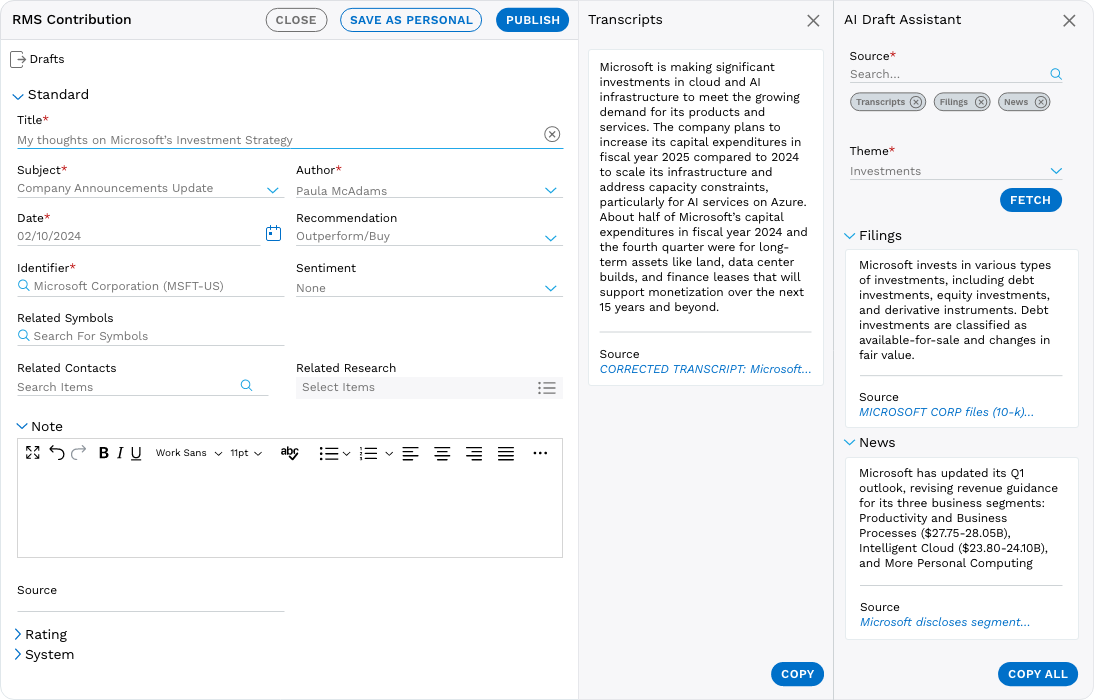Clear the Title field text
This screenshot has width=1094, height=700.
click(x=552, y=134)
